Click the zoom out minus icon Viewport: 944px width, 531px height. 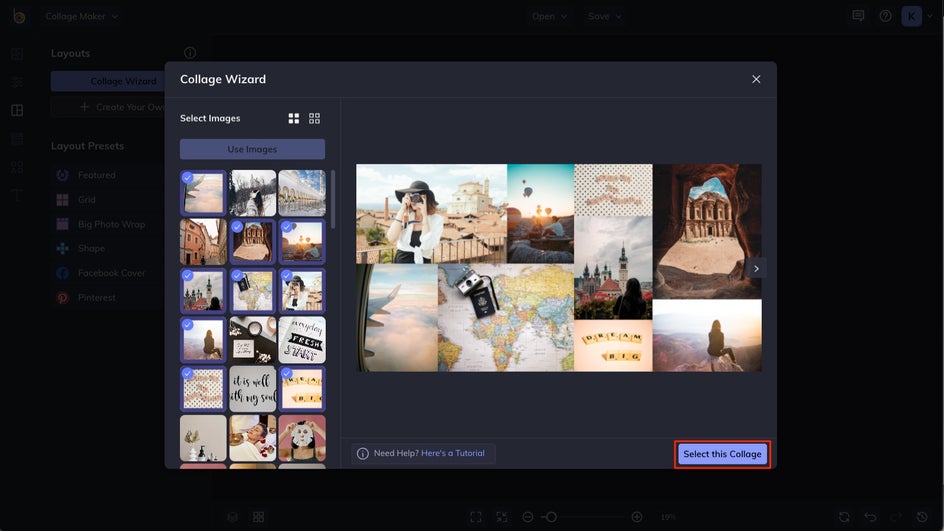coord(527,517)
